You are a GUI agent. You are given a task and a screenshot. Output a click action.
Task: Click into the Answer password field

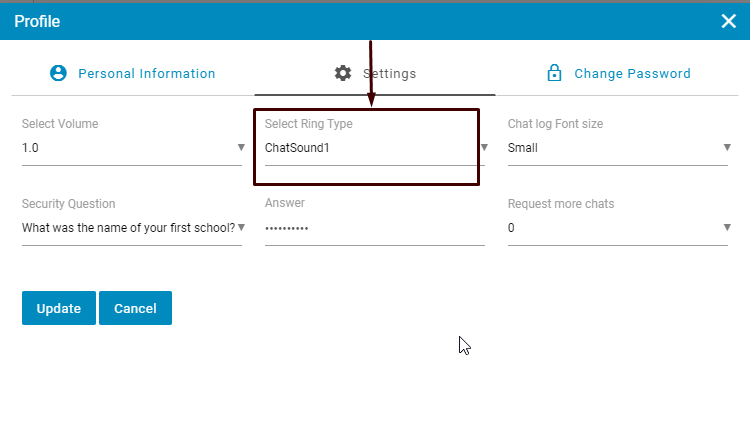point(374,228)
